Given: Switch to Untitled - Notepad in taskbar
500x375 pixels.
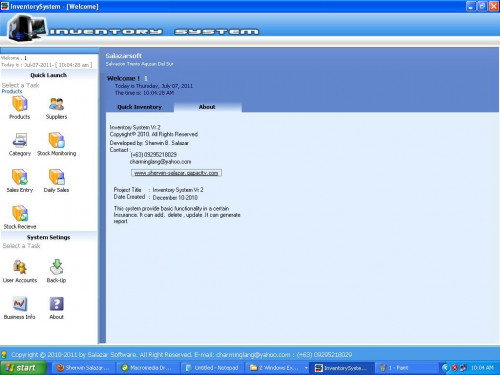Looking at the screenshot, I should click(x=213, y=368).
